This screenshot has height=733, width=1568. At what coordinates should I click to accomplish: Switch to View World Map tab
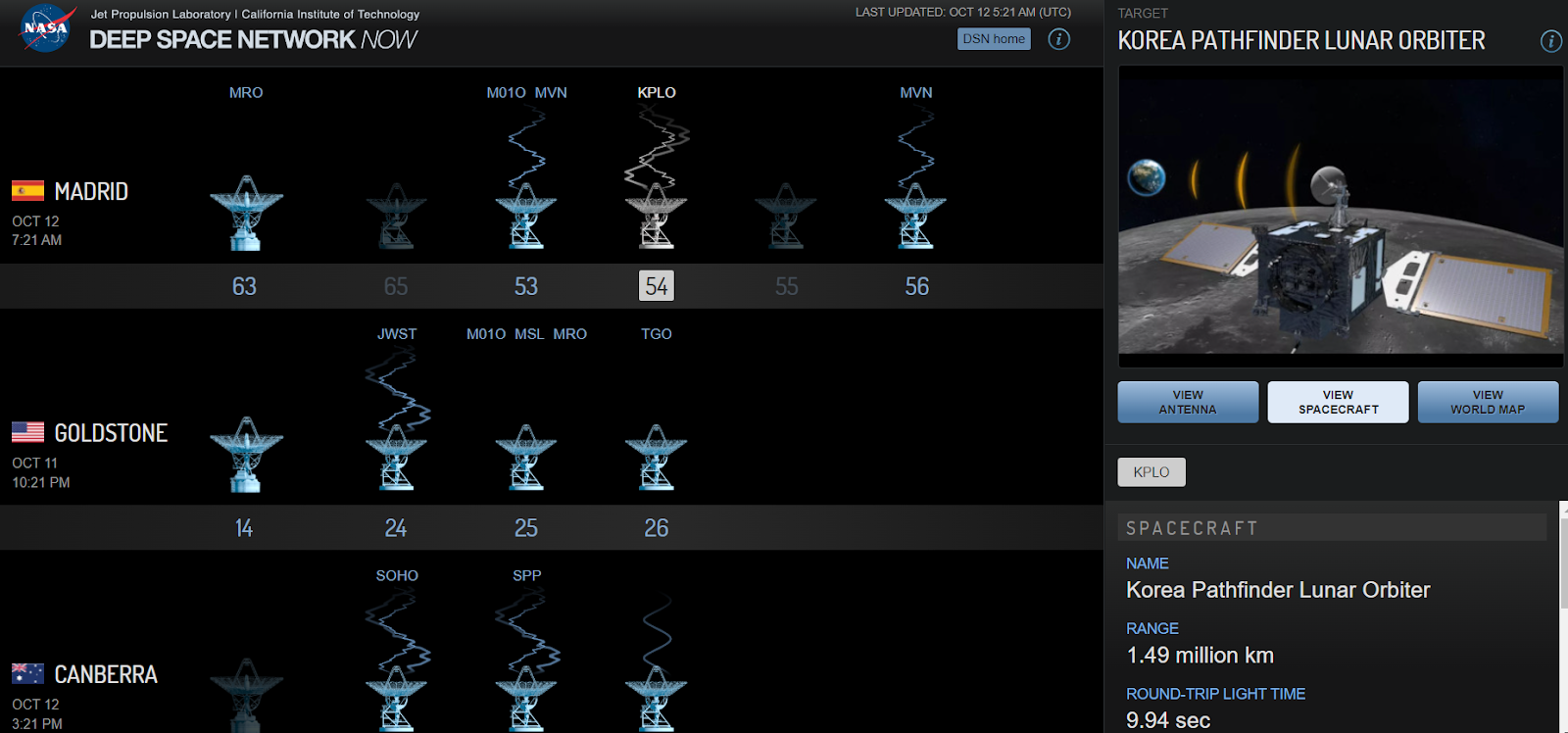pos(1488,402)
